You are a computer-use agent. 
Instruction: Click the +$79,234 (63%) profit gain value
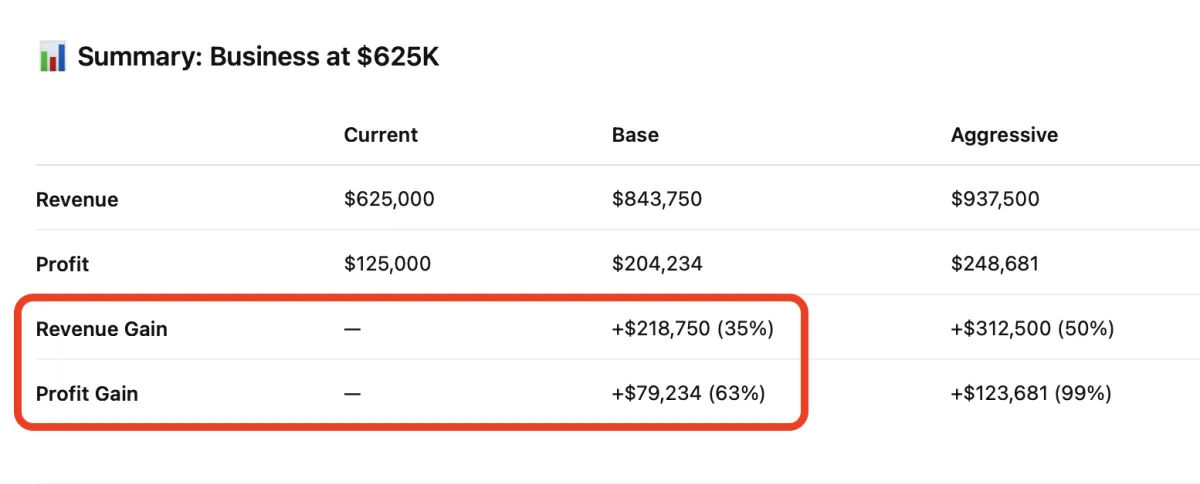click(x=688, y=394)
